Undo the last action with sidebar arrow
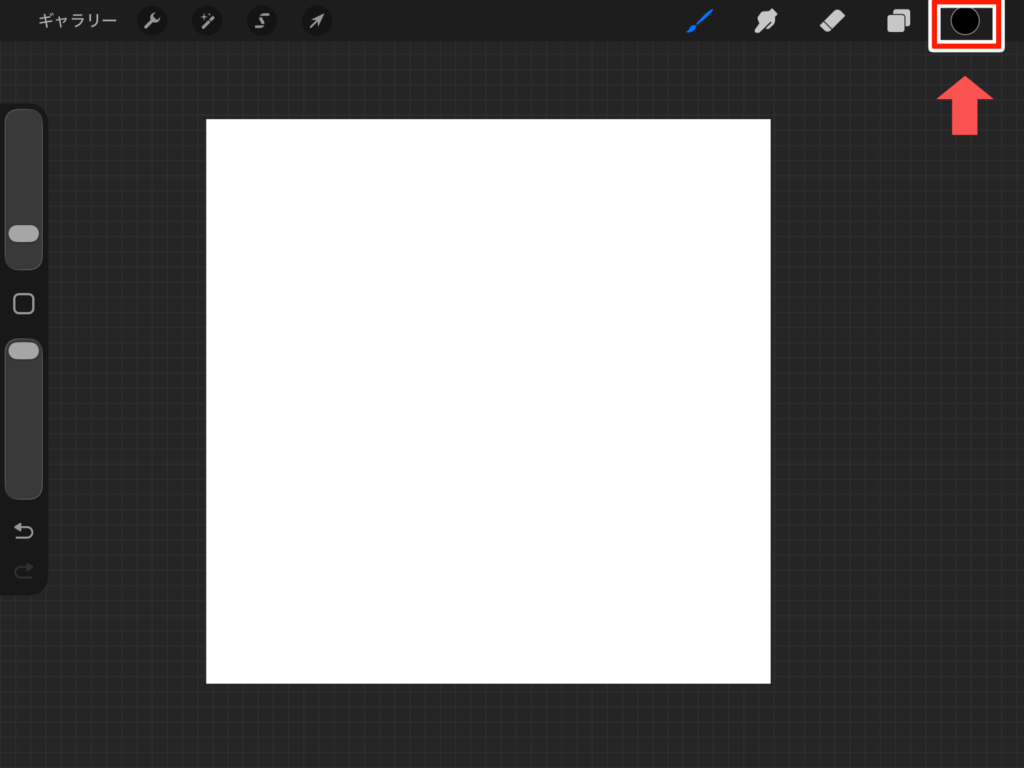The width and height of the screenshot is (1024, 768). 24,531
